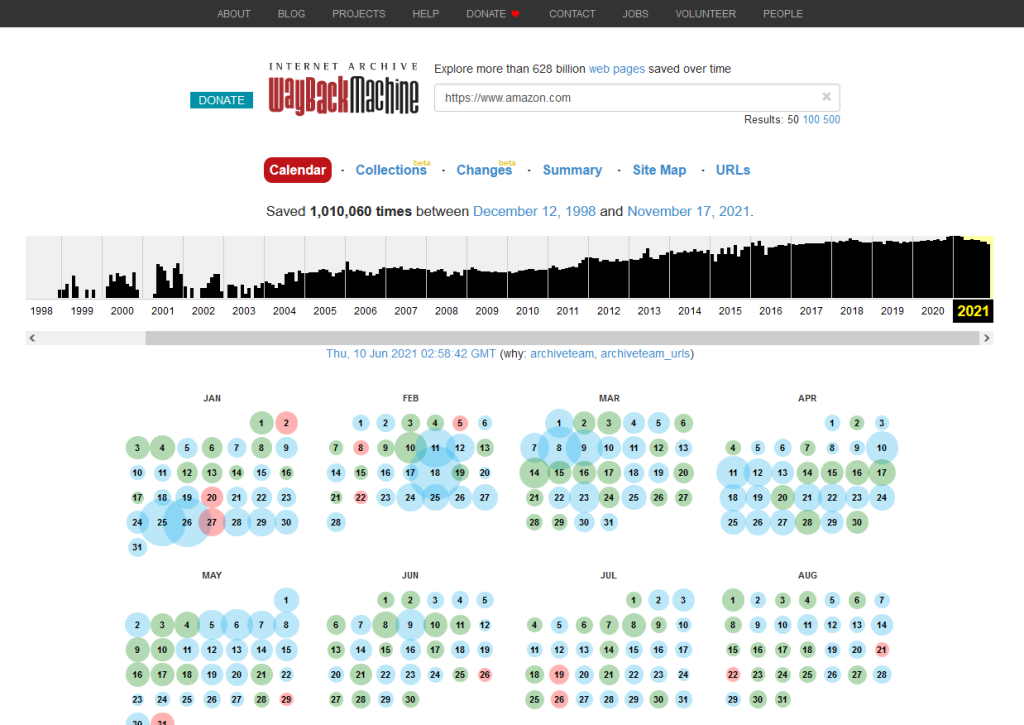This screenshot has height=725, width=1024.
Task: Open the ABOUT menu item
Action: [234, 14]
